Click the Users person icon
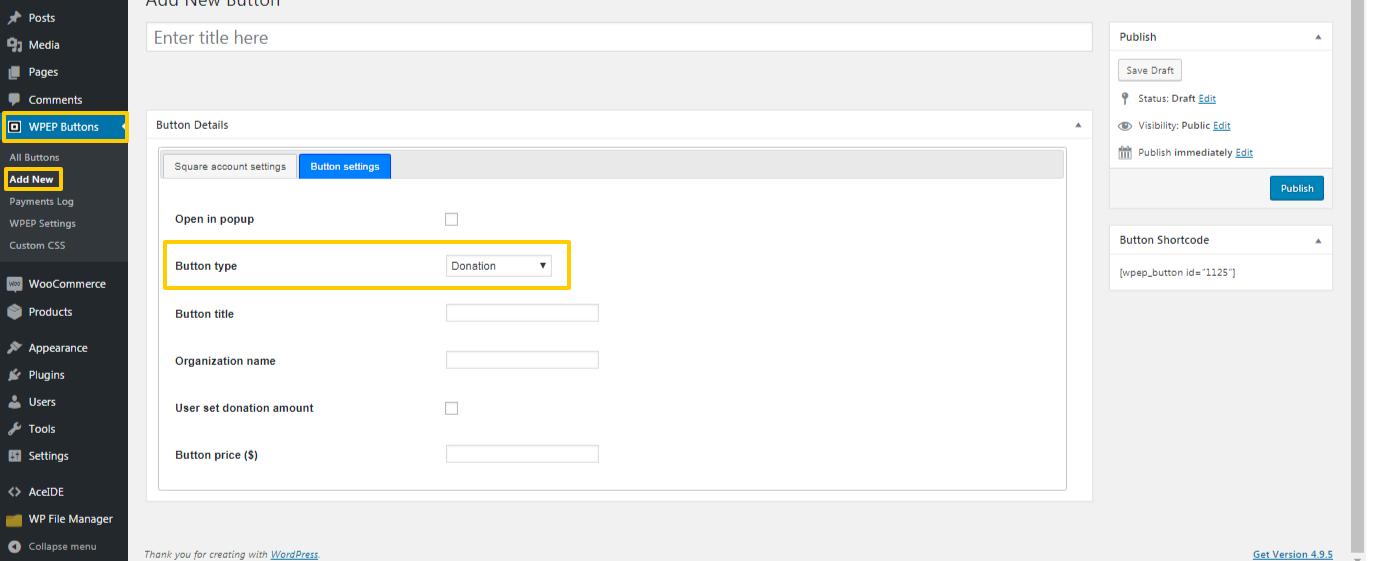 coord(14,402)
